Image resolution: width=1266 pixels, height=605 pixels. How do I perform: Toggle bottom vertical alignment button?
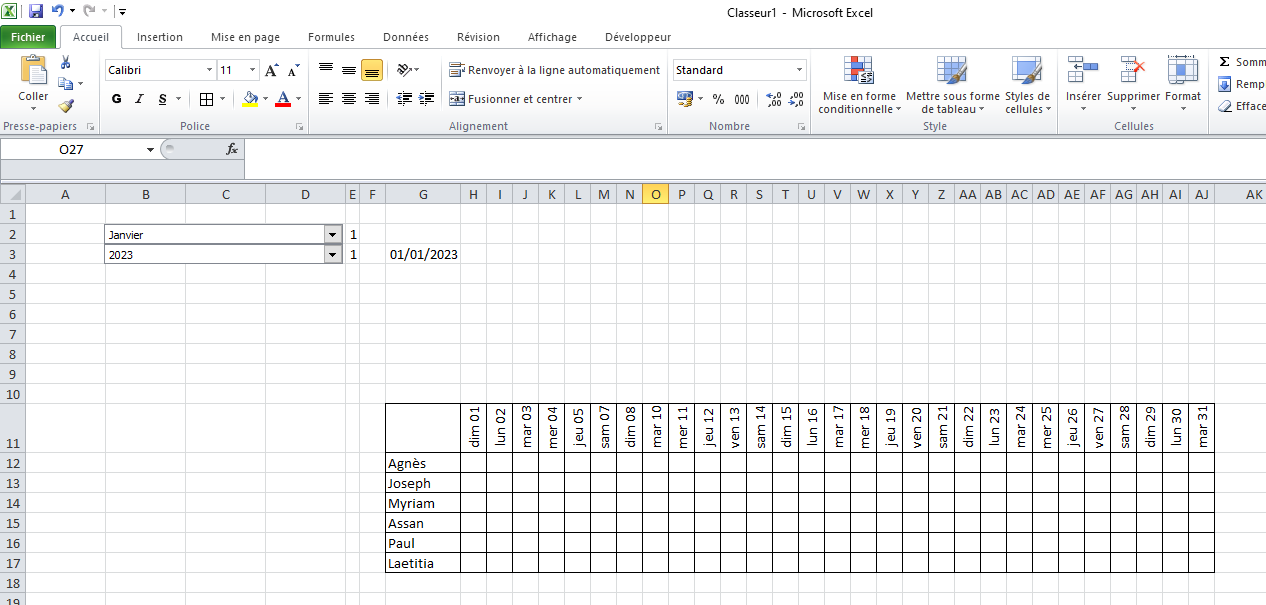pyautogui.click(x=372, y=70)
